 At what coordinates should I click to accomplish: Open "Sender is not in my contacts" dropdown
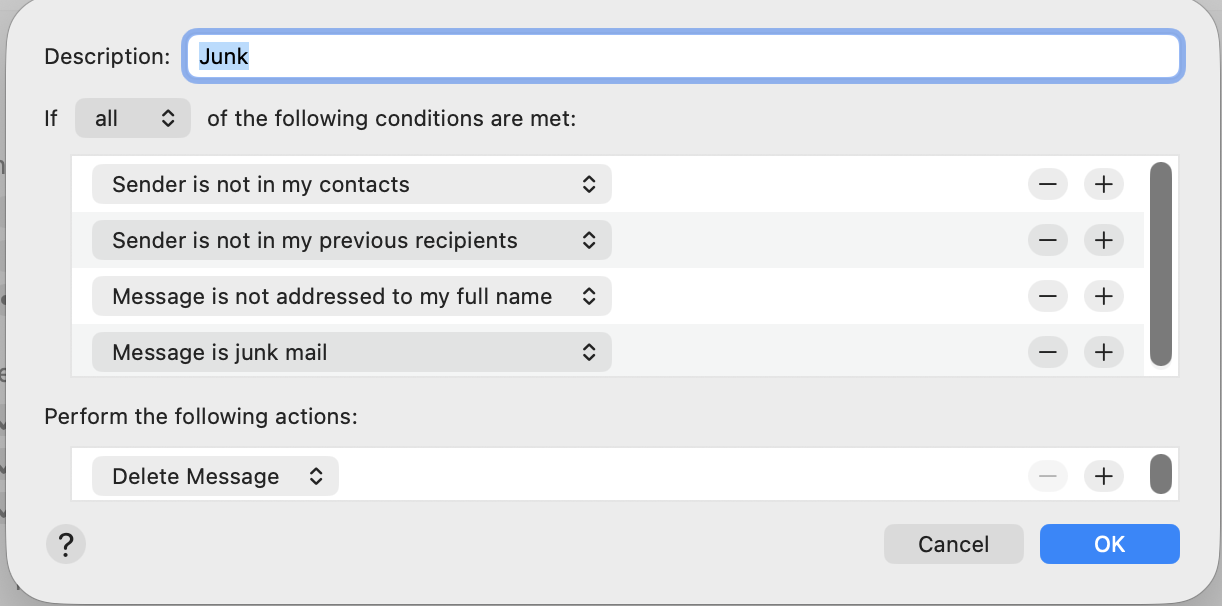coord(351,185)
